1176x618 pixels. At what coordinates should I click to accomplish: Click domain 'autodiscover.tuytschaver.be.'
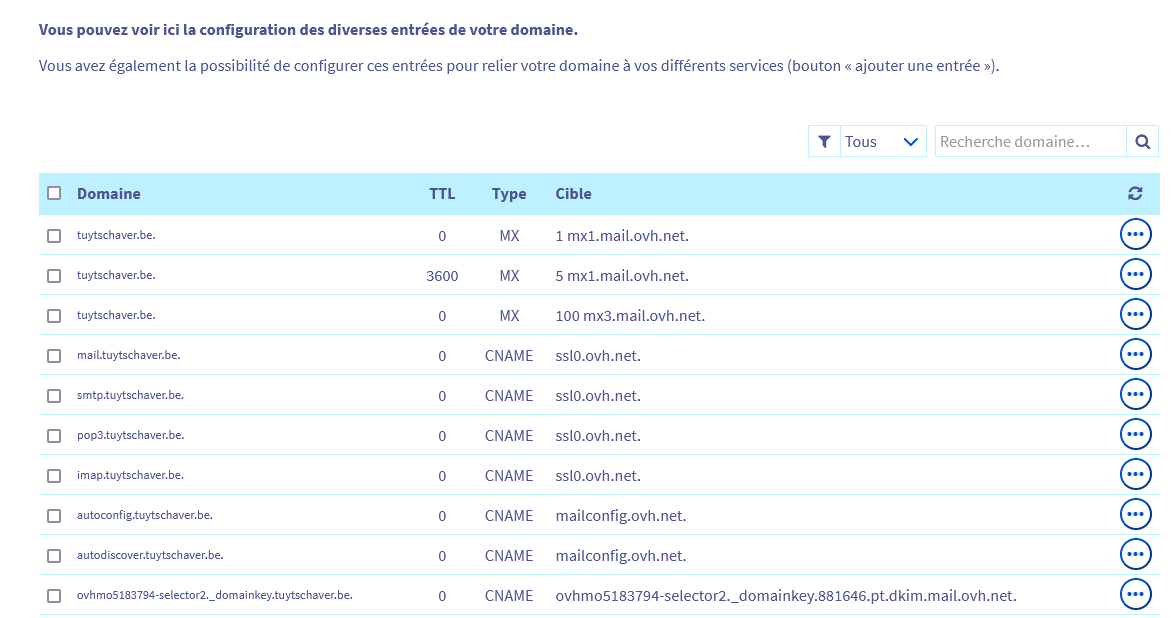pyautogui.click(x=150, y=555)
